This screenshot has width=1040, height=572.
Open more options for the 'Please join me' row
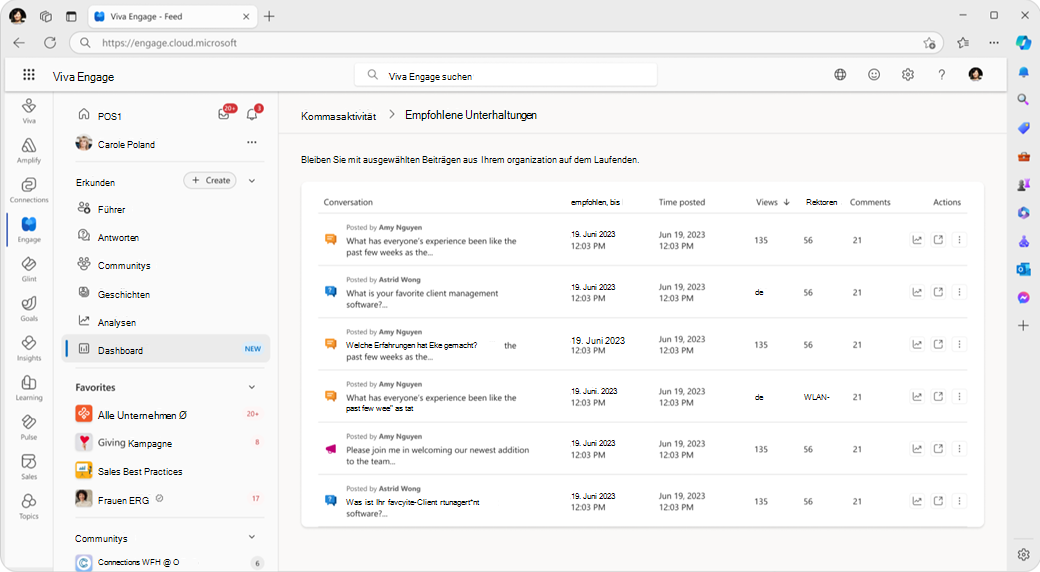coord(959,449)
